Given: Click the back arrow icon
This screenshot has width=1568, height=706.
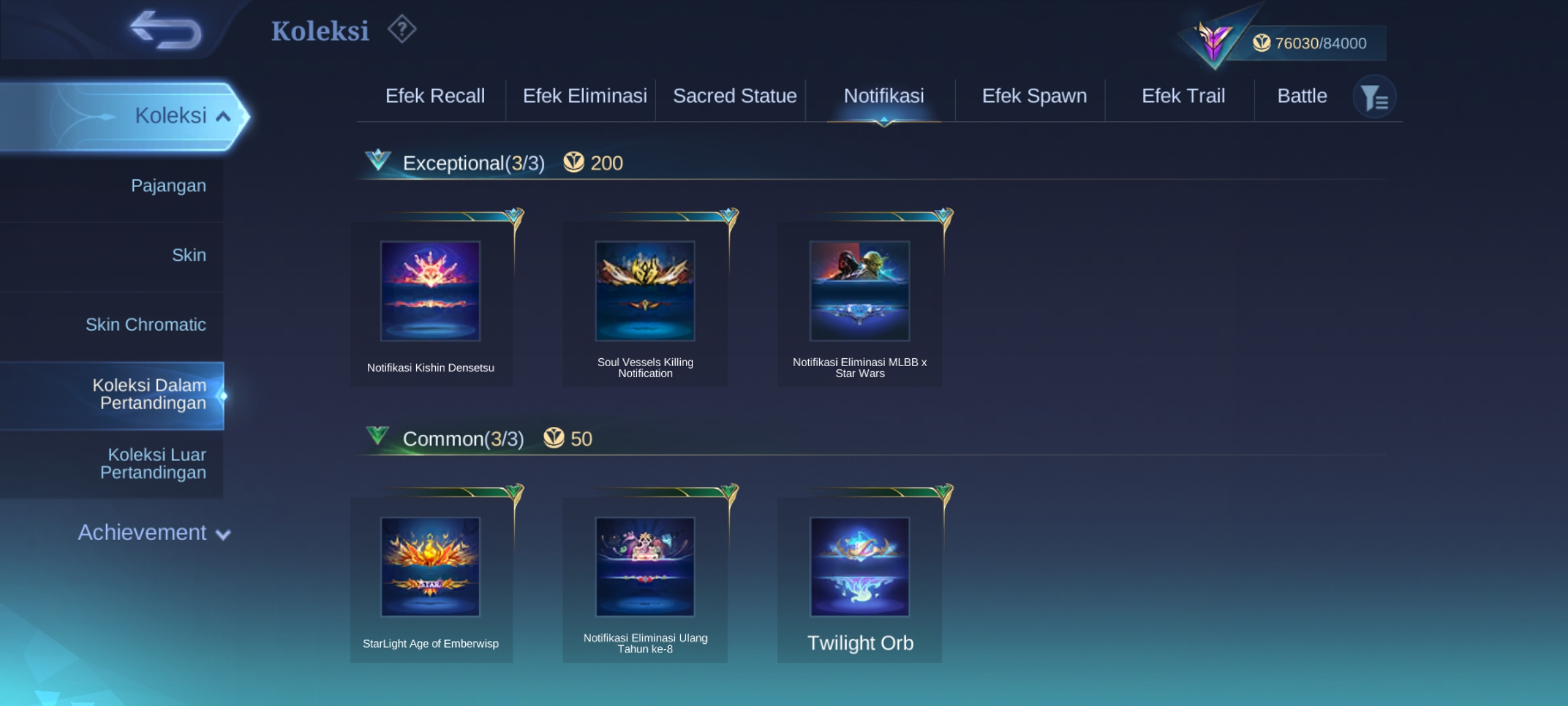Looking at the screenshot, I should pyautogui.click(x=166, y=30).
